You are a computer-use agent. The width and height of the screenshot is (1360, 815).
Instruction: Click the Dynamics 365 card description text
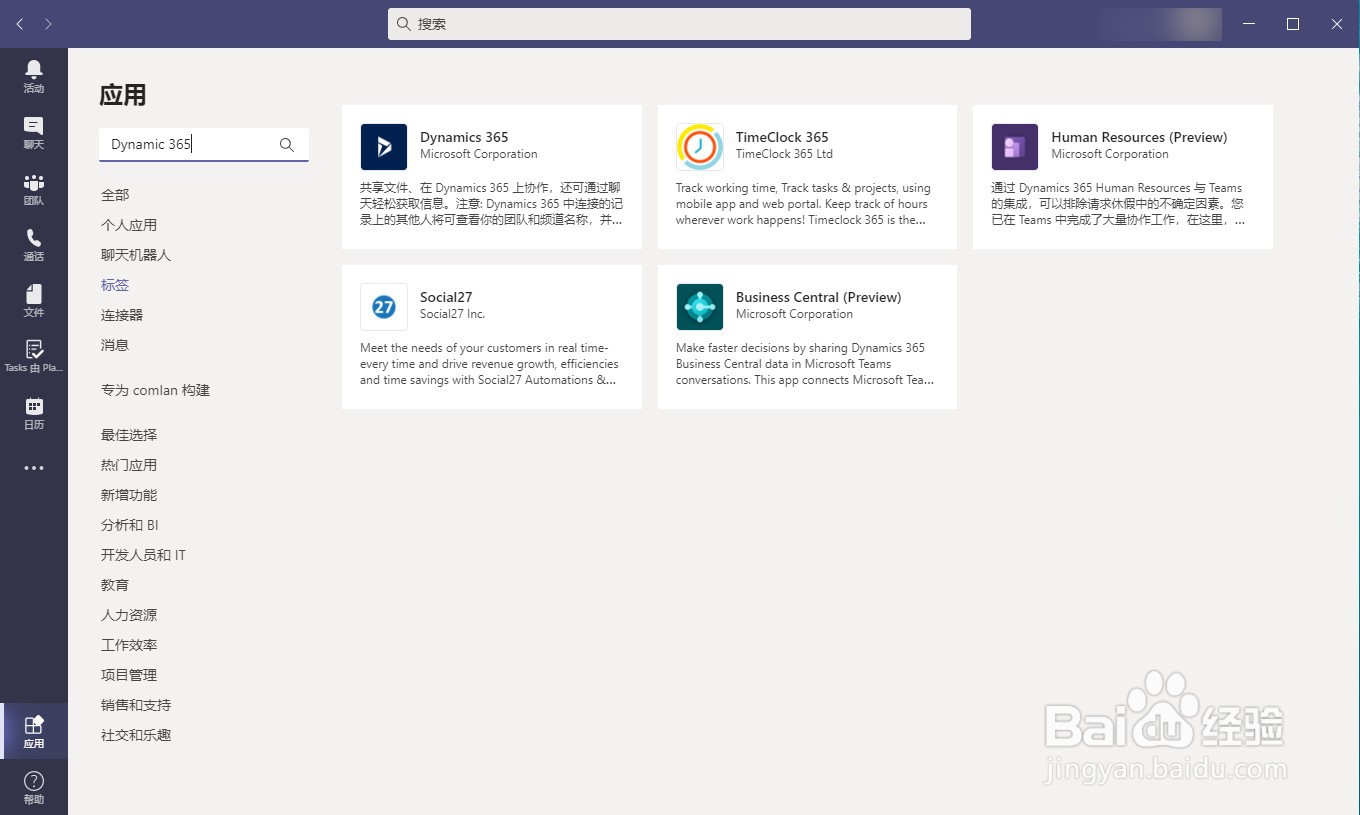point(492,204)
